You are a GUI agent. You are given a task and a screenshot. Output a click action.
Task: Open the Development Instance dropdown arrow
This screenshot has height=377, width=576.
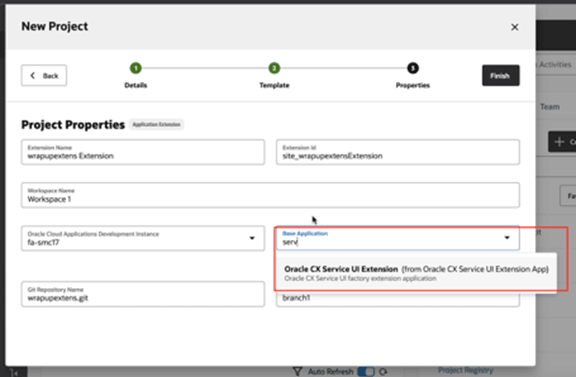pyautogui.click(x=252, y=238)
